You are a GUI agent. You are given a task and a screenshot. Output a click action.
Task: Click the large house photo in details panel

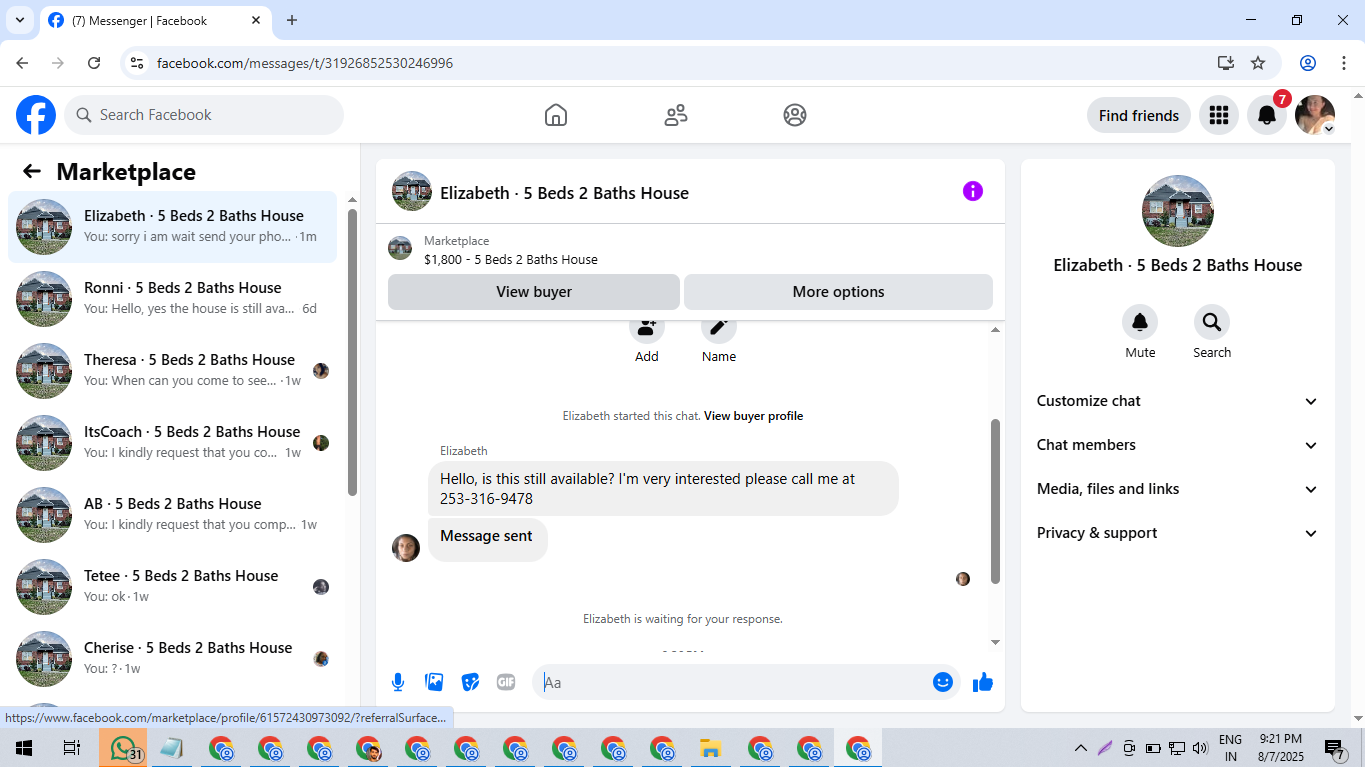pos(1178,211)
